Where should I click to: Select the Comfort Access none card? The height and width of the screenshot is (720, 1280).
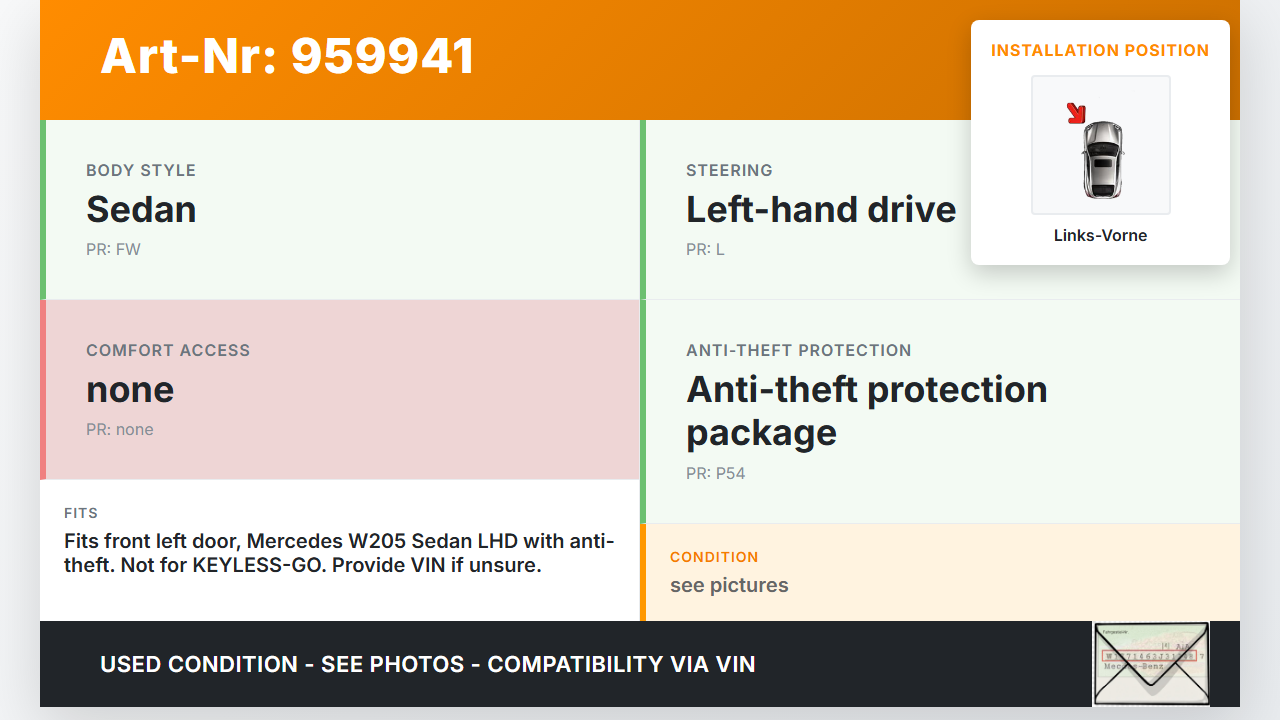[x=340, y=390]
